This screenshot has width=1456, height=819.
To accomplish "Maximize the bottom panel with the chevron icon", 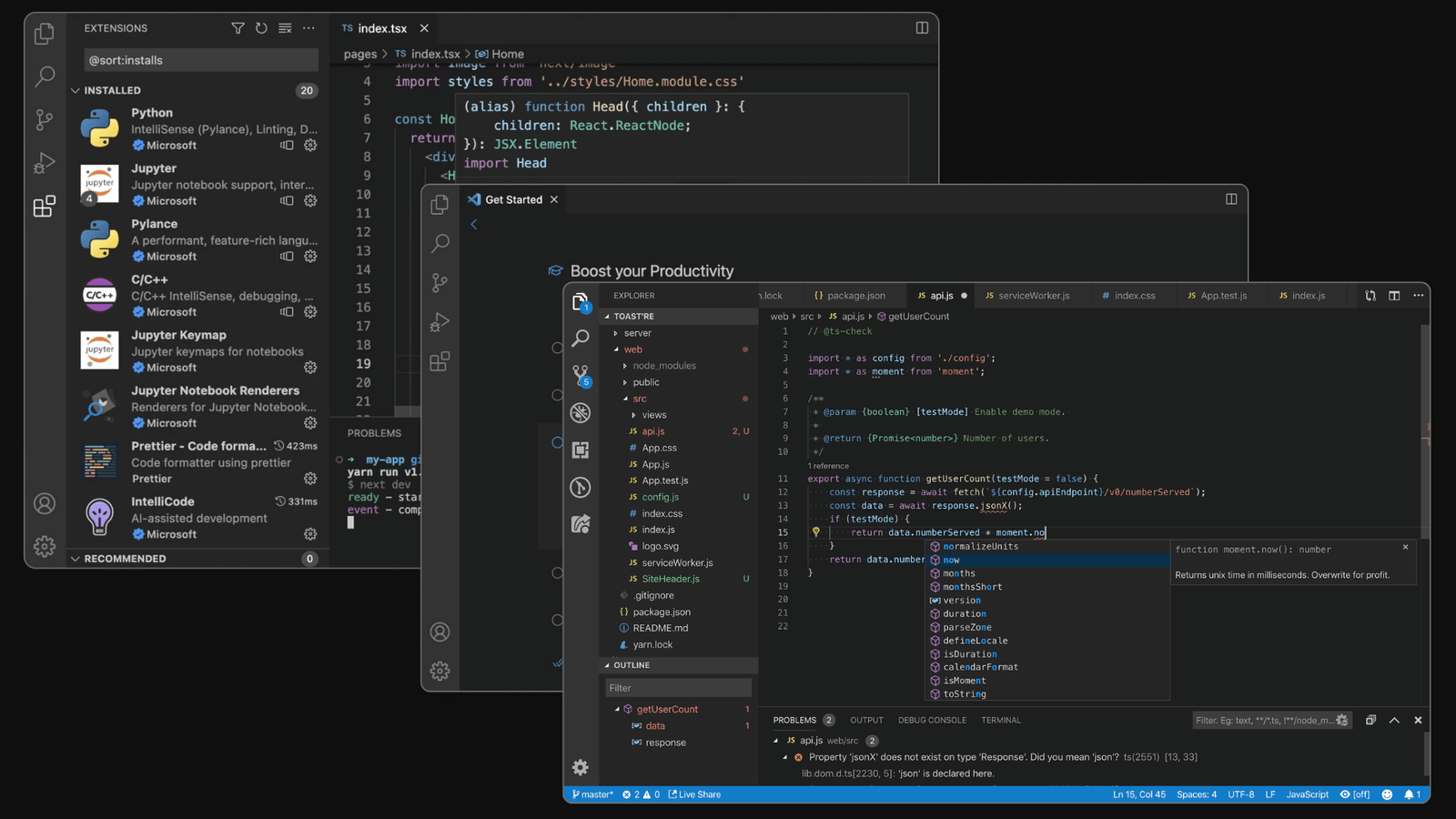I will [1394, 720].
